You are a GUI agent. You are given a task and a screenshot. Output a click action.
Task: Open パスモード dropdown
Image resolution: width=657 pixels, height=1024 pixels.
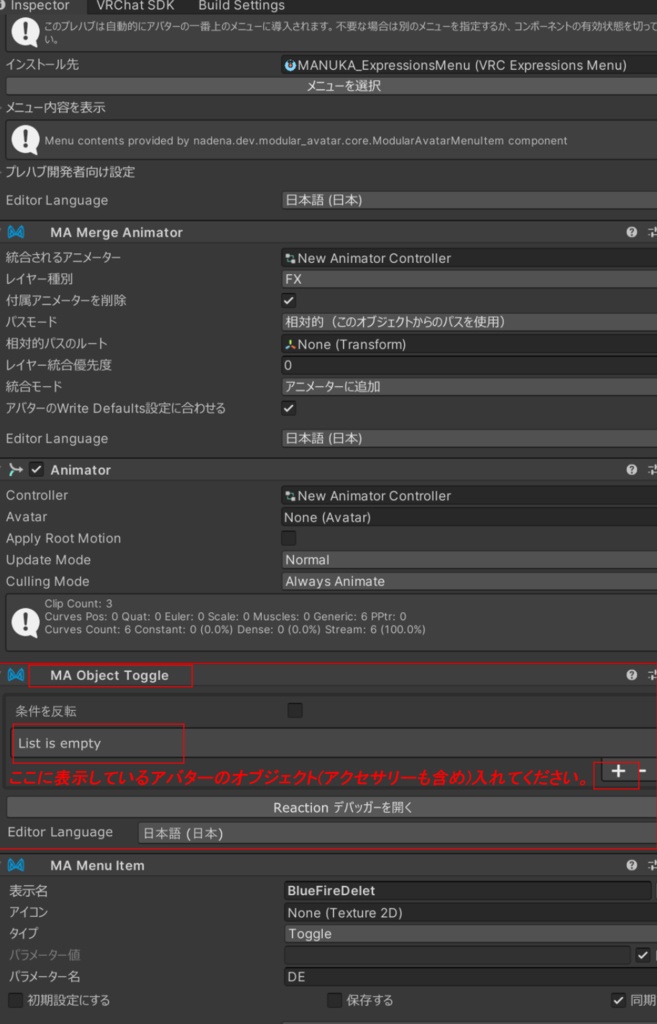coord(469,322)
